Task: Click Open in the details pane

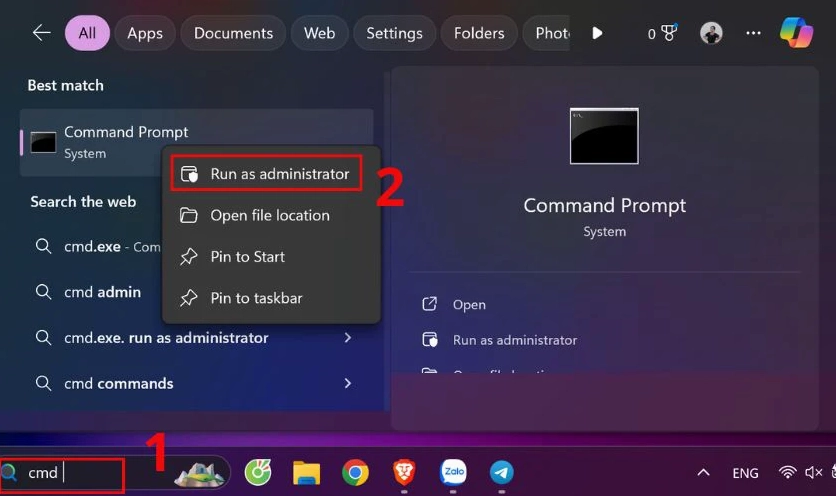Action: [469, 305]
